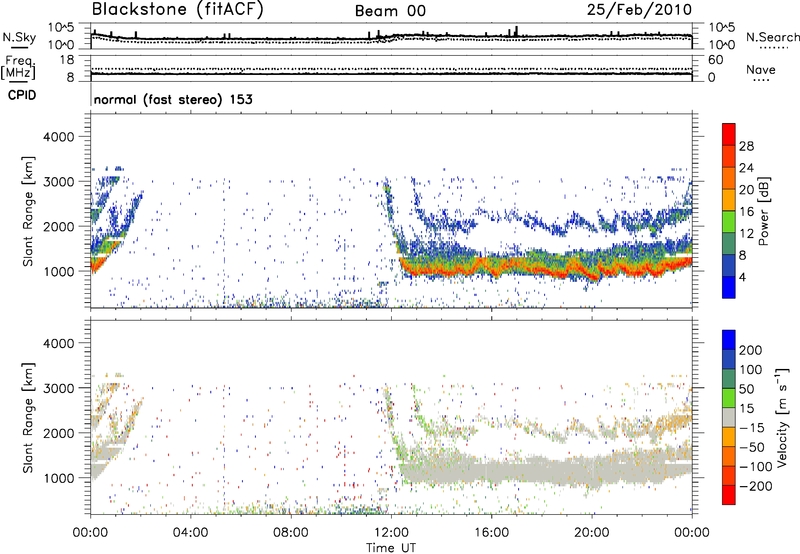The image size is (800, 554).
Task: Click the '1000' tick on velocity panel axis
Action: (x=59, y=478)
